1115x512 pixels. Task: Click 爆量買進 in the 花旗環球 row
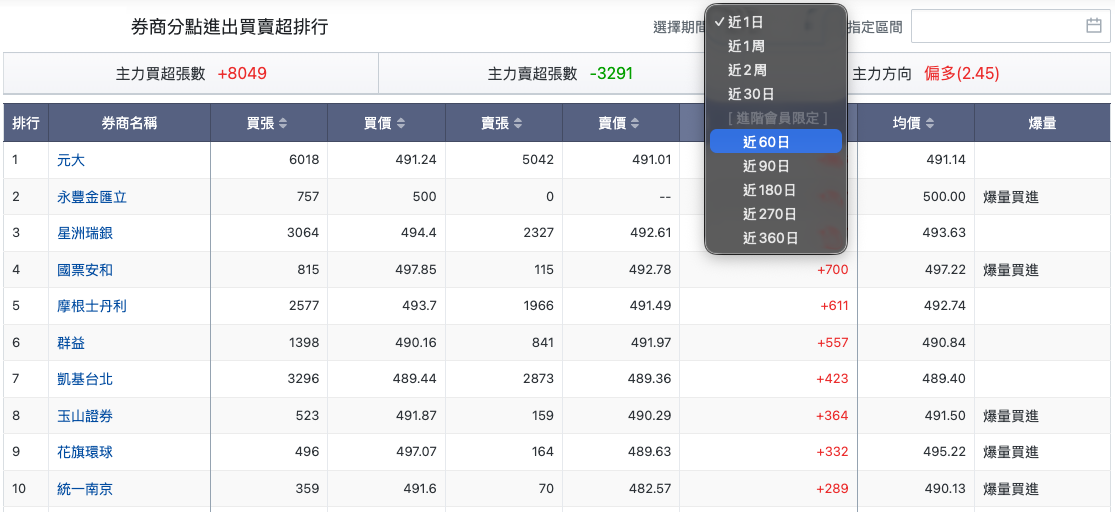click(1011, 452)
